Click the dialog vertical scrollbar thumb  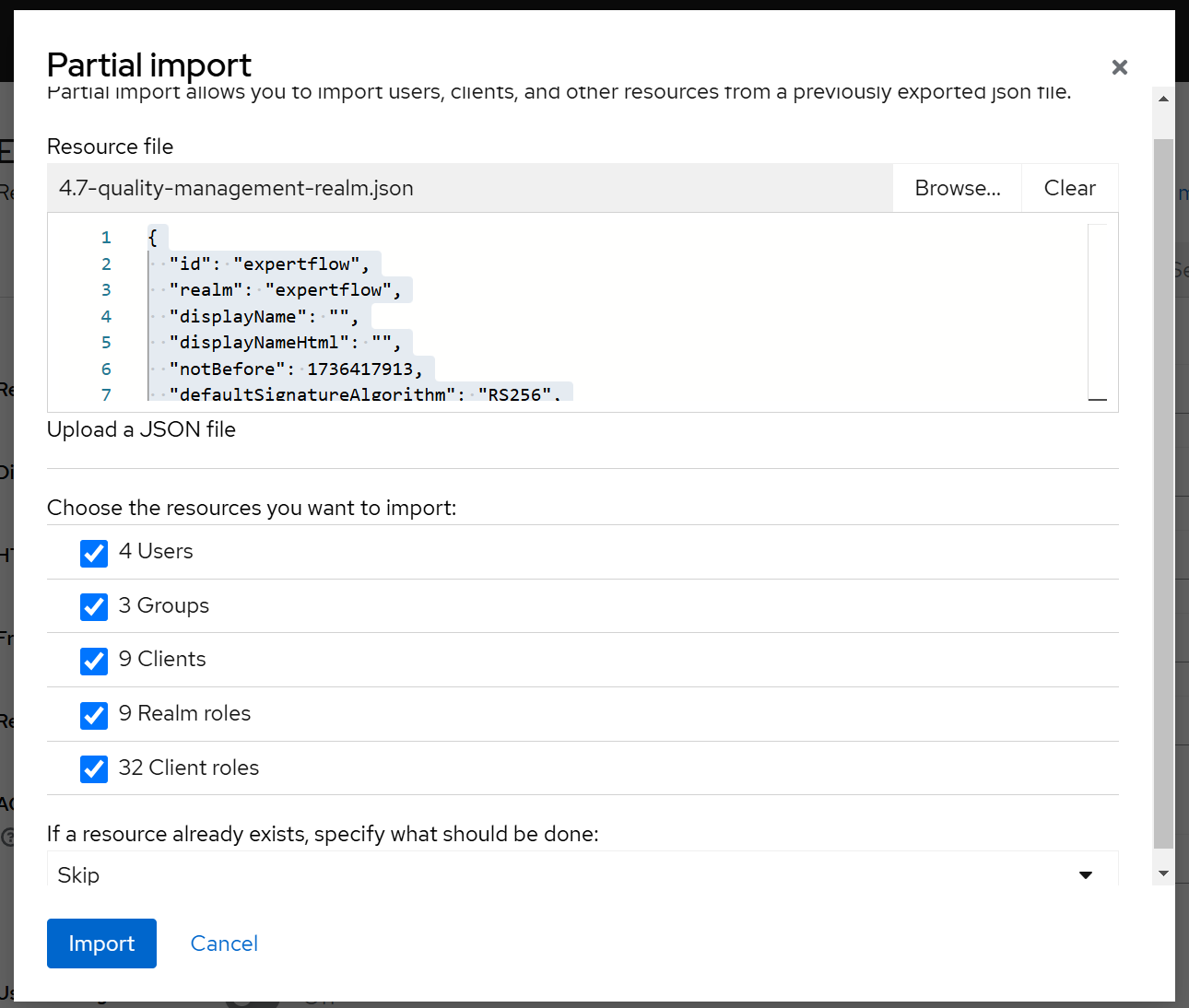1163,488
